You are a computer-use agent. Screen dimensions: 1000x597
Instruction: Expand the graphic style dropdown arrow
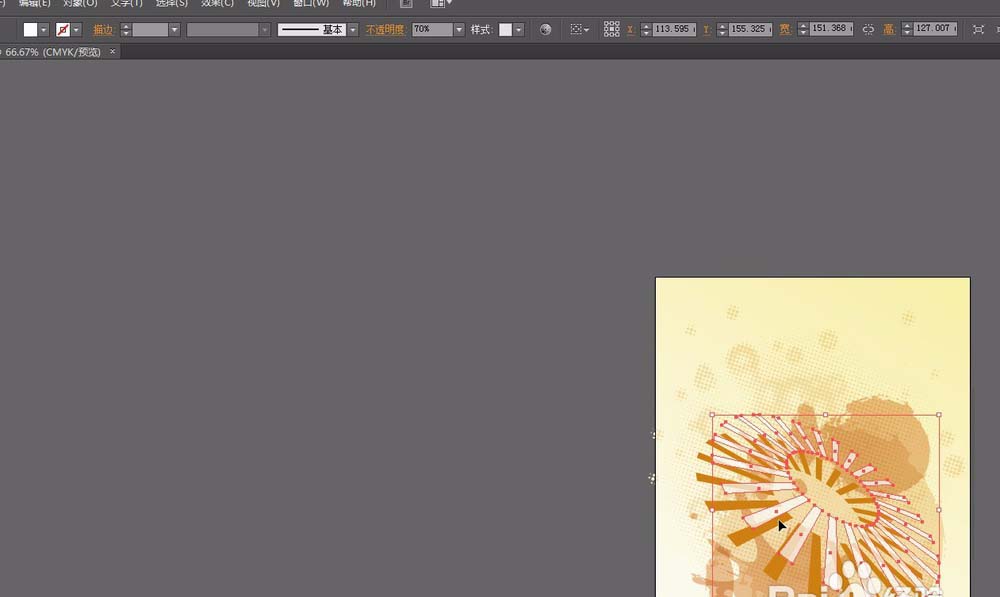point(518,29)
